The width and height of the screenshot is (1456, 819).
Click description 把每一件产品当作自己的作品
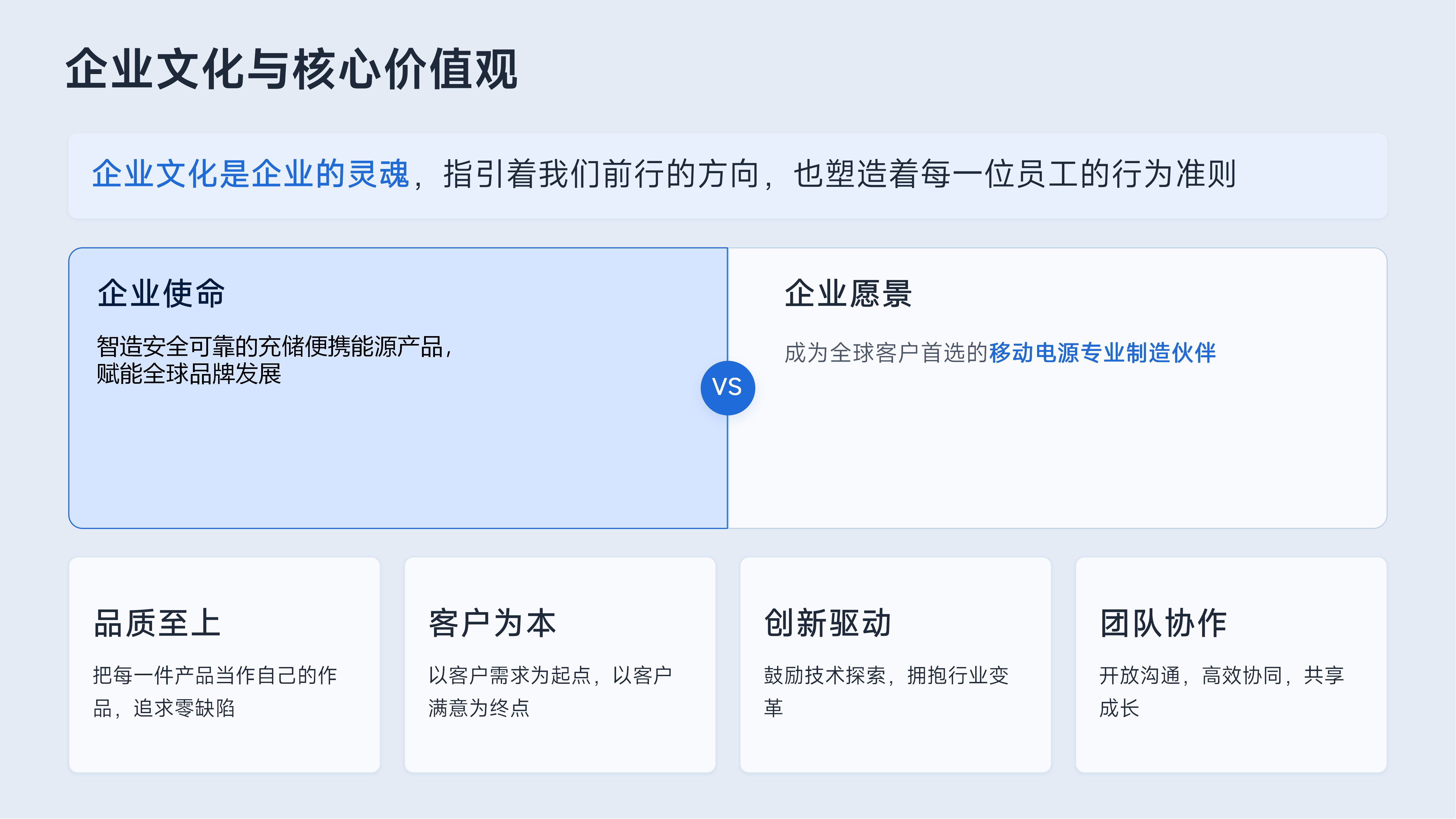[215, 691]
